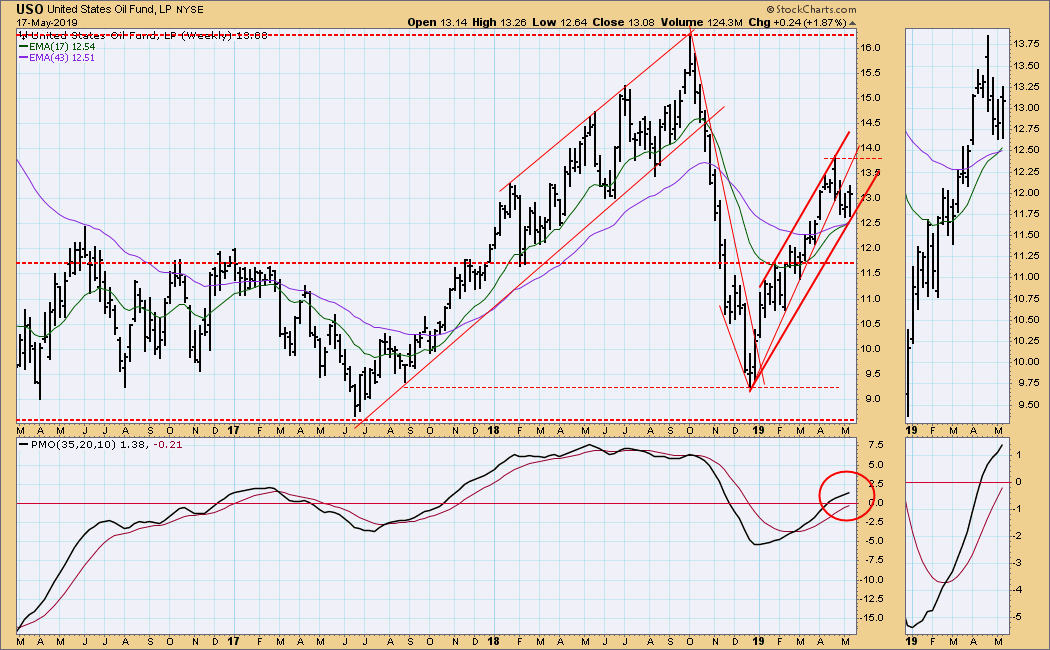The height and width of the screenshot is (650, 1050).
Task: Select the 17-May-2019 chart date
Action: [x=47, y=22]
